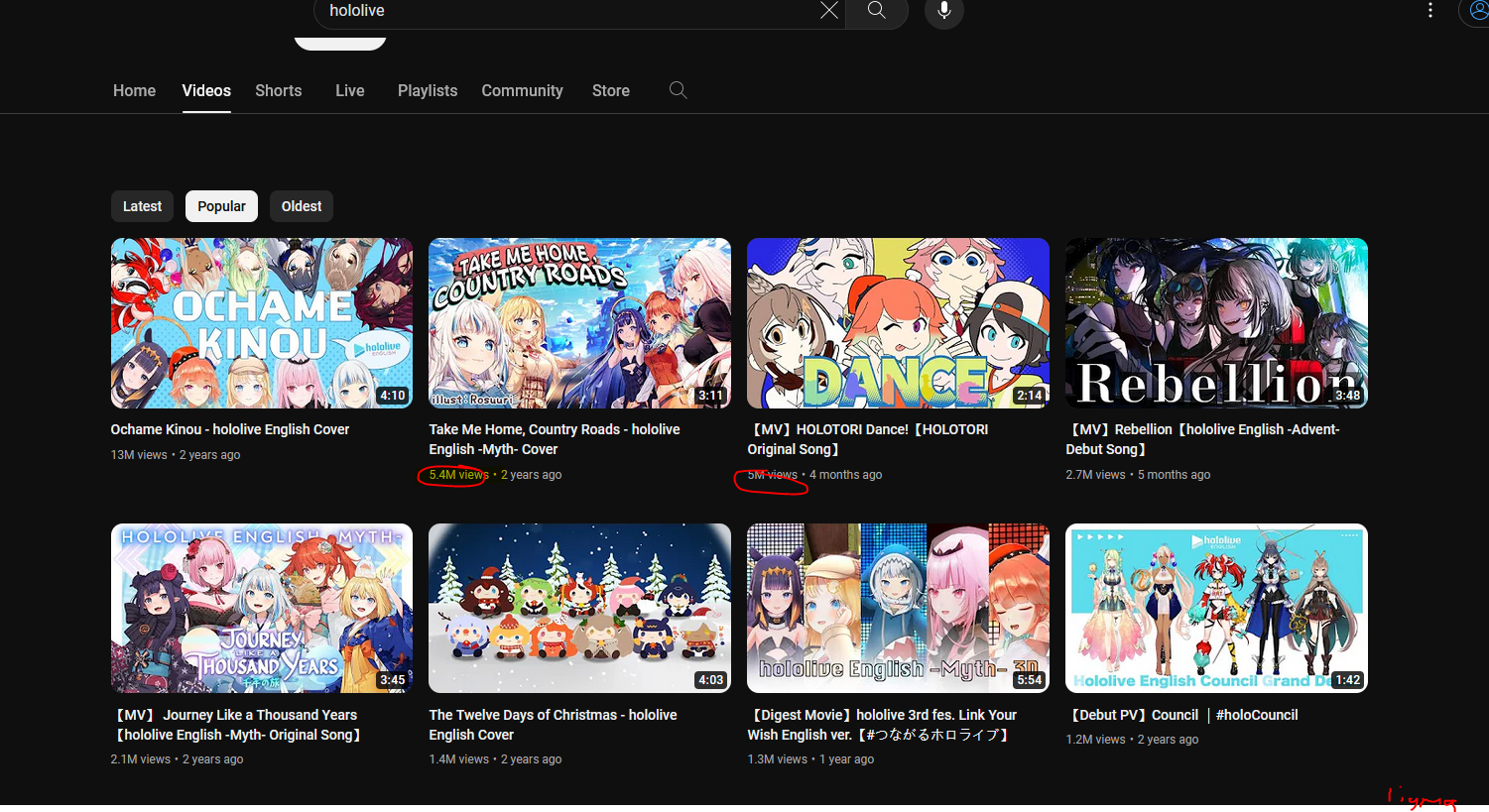Play Twelve Days of Christmas thumbnail
The image size is (1489, 812).
coord(579,608)
